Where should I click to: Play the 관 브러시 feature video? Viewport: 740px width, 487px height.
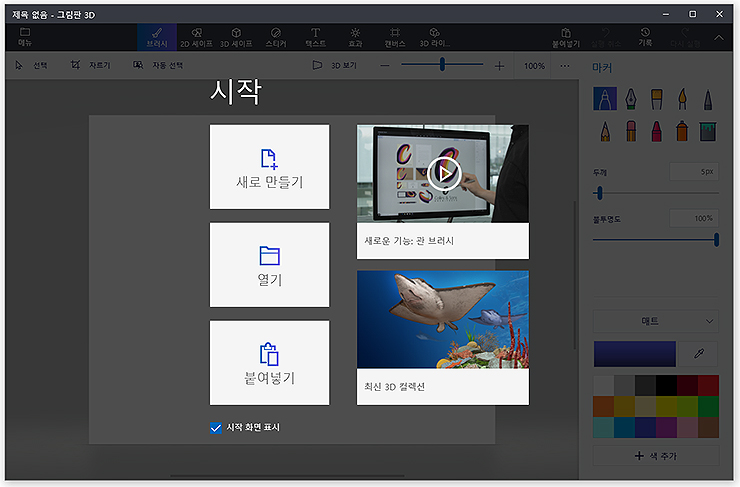coord(444,174)
